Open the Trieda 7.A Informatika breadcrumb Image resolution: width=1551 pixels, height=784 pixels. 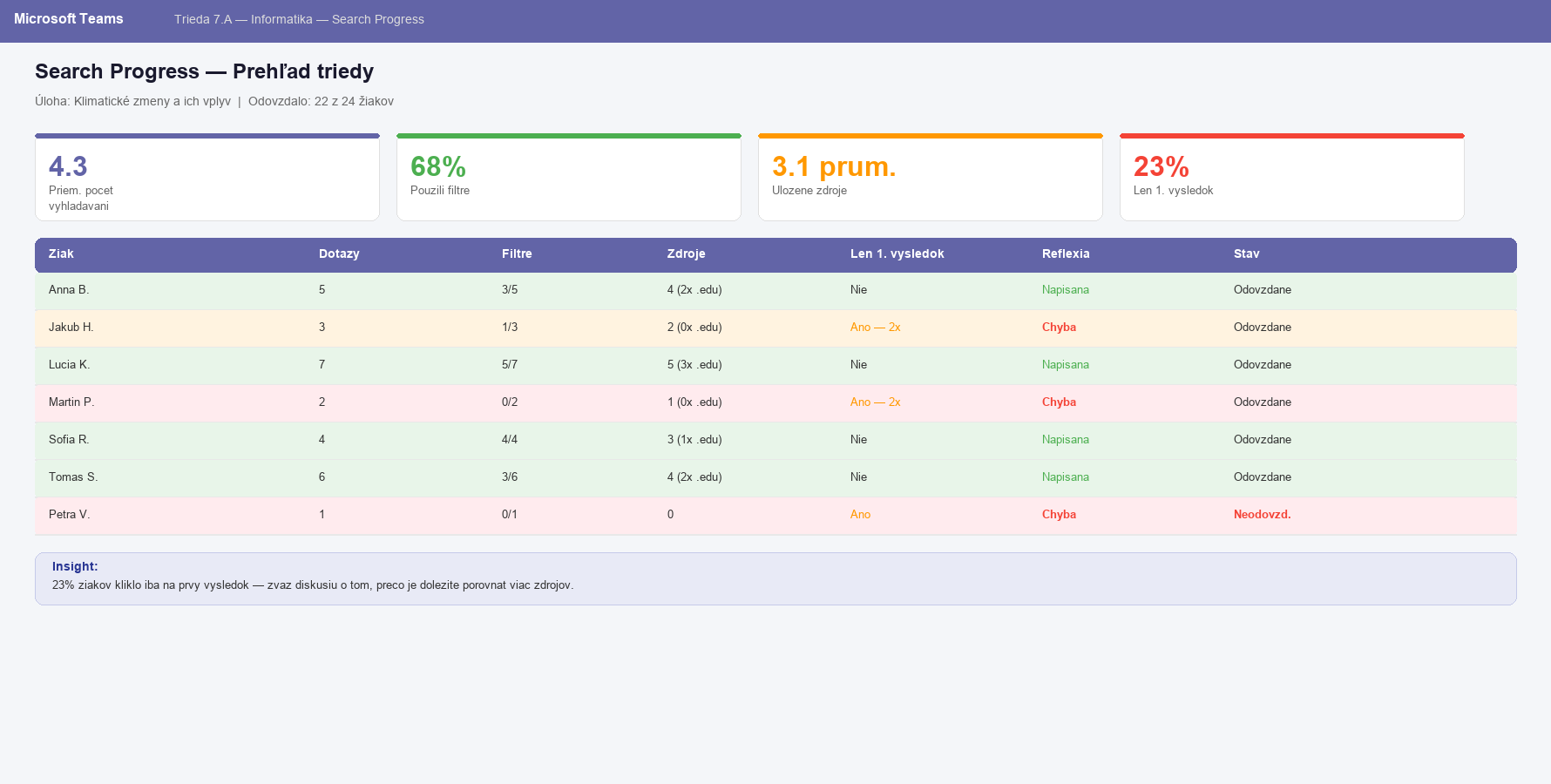(x=298, y=19)
